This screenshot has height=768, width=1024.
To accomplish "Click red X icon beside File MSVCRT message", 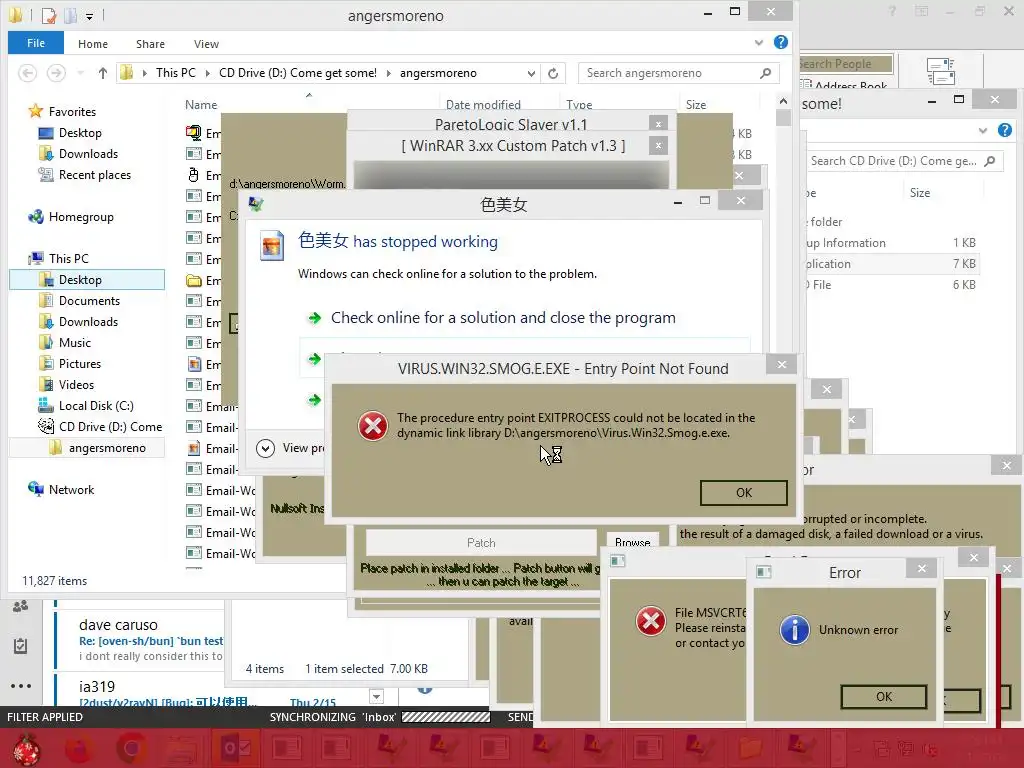I will (x=651, y=620).
